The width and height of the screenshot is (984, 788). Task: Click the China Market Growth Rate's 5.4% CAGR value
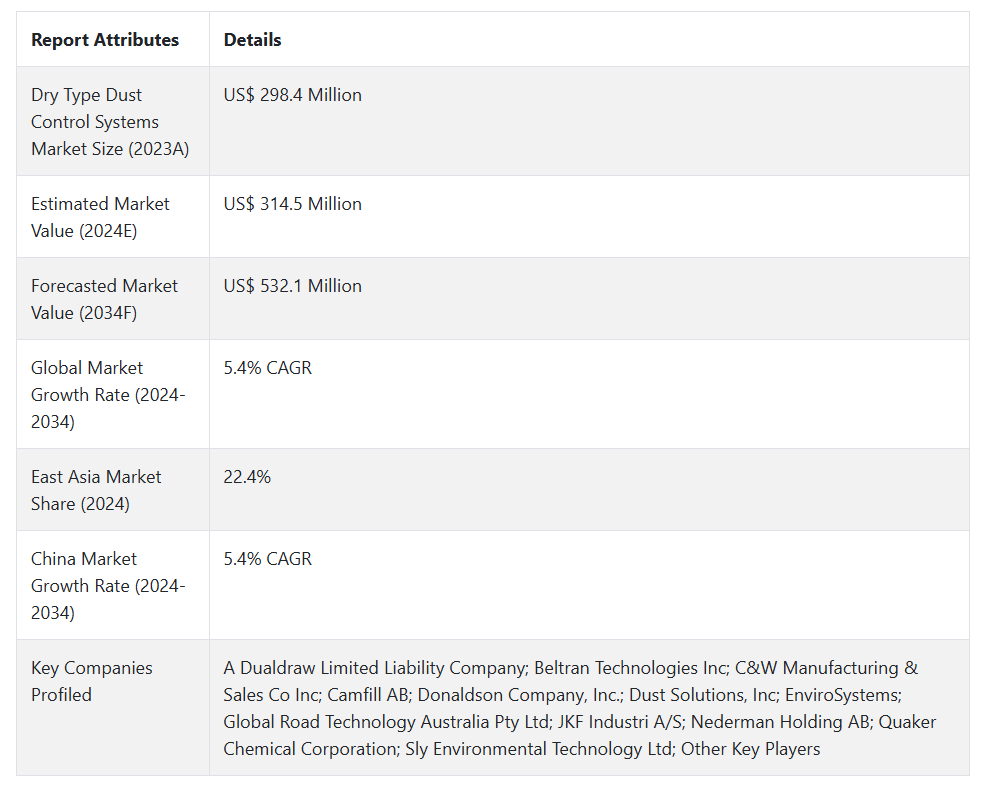tap(268, 559)
